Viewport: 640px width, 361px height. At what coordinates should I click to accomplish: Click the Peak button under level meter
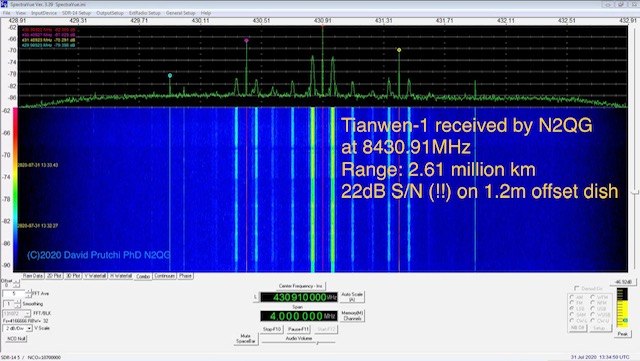(x=622, y=334)
